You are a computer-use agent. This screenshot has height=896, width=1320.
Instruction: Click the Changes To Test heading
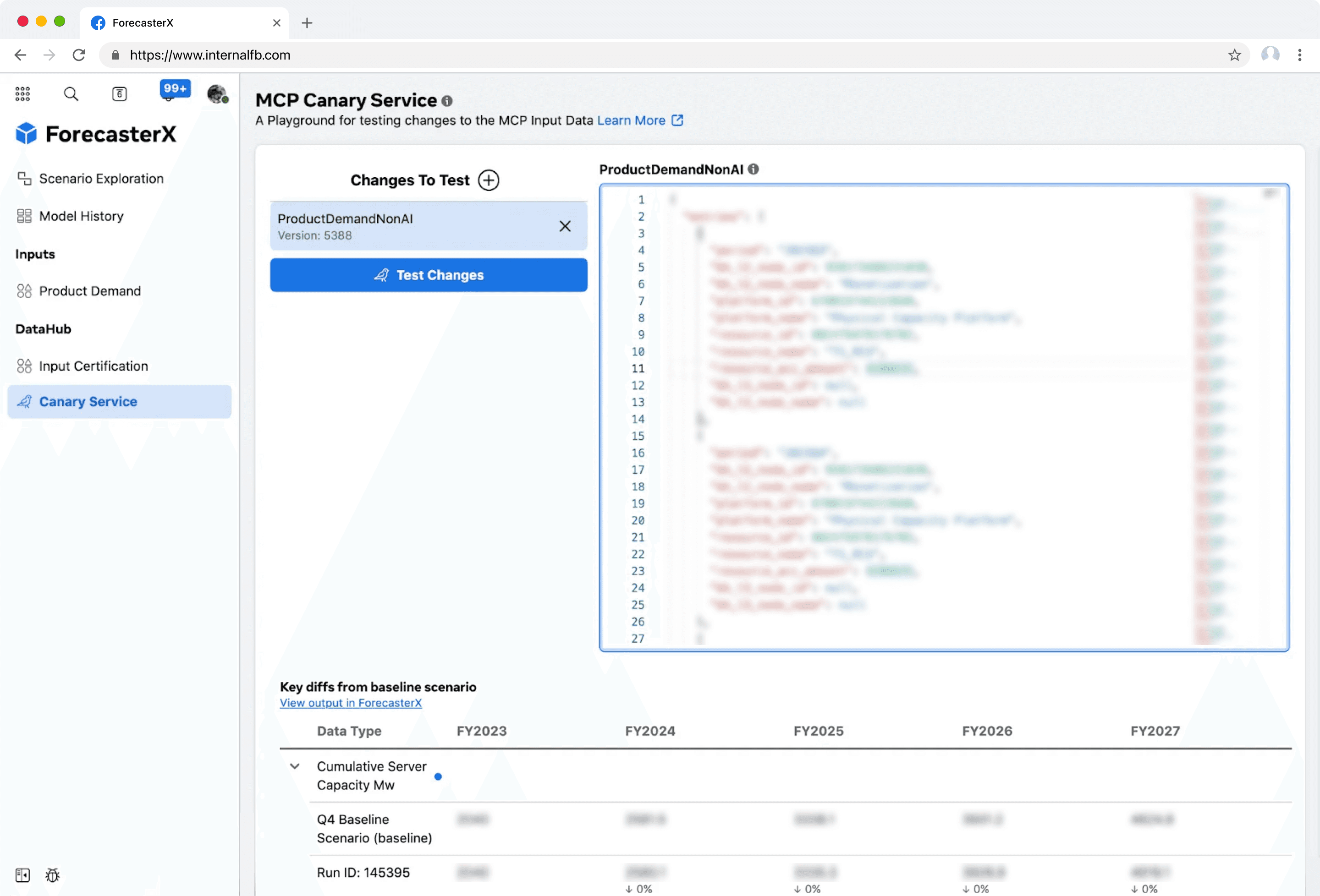(x=410, y=180)
